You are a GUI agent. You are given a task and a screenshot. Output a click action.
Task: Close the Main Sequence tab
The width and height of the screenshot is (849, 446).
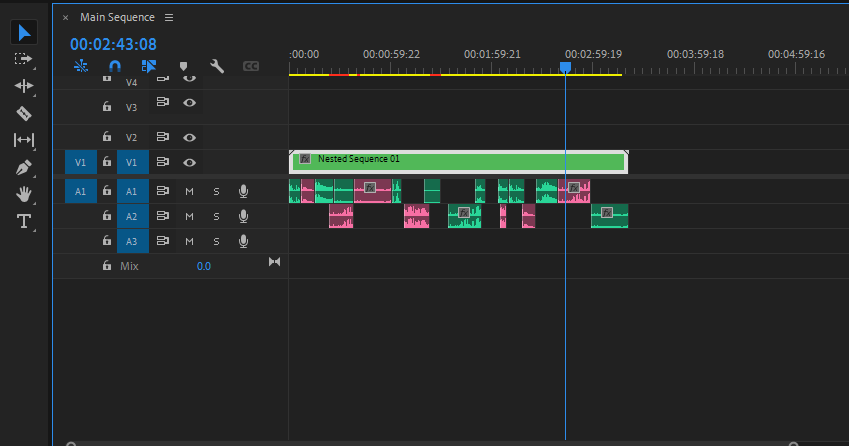(66, 18)
